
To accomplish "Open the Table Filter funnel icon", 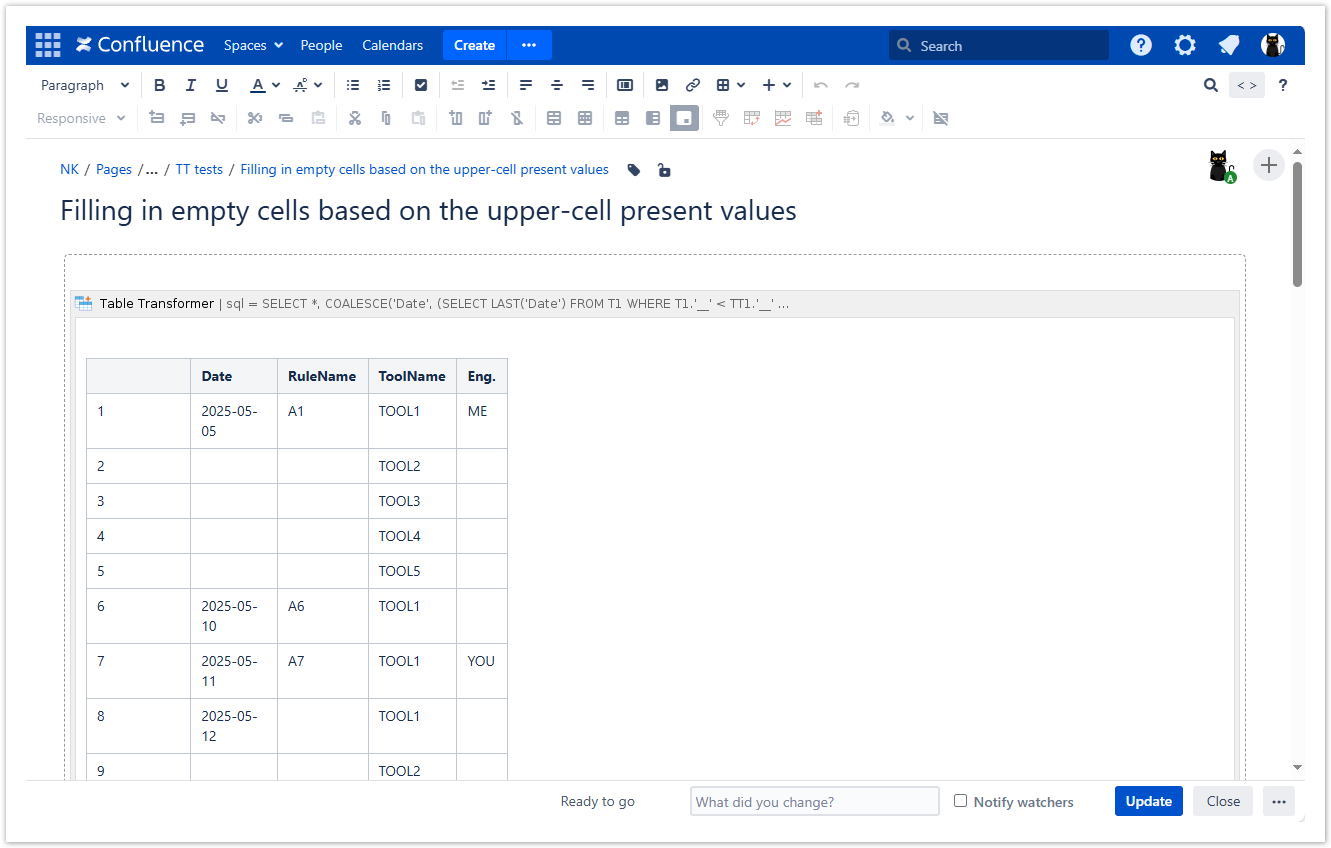I will tap(720, 118).
